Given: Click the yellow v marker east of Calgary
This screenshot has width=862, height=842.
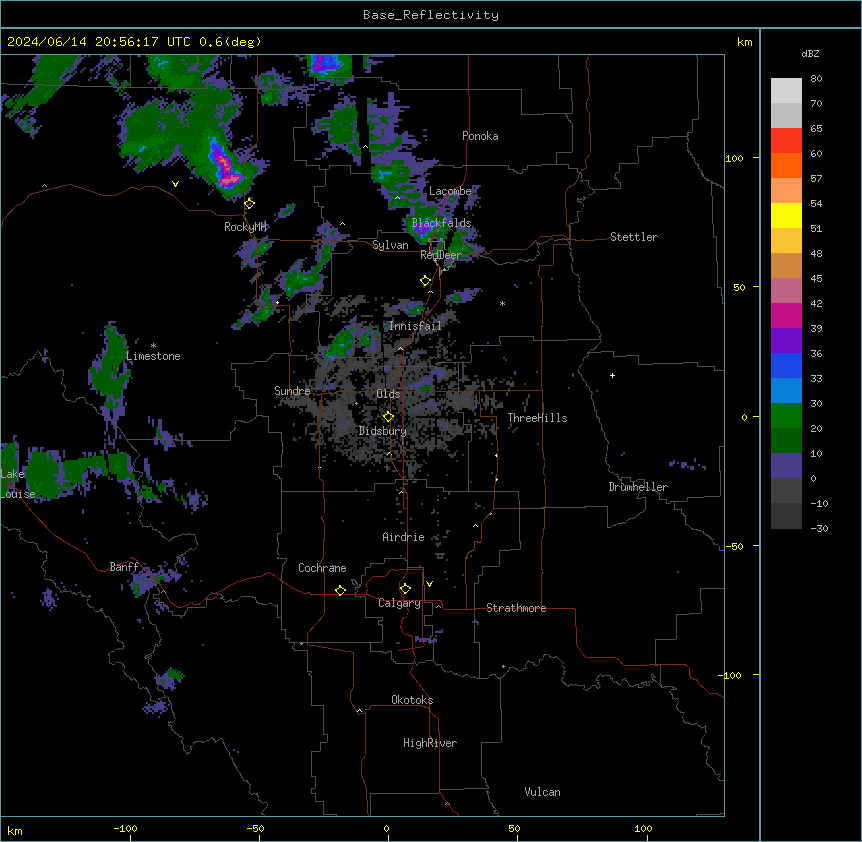Looking at the screenshot, I should 429,584.
